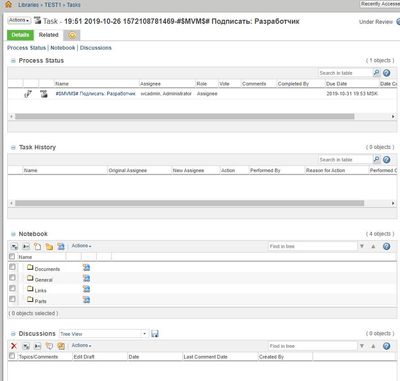400x381 pixels.
Task: Sort Process Status by Assignee column
Action: pyautogui.click(x=150, y=84)
